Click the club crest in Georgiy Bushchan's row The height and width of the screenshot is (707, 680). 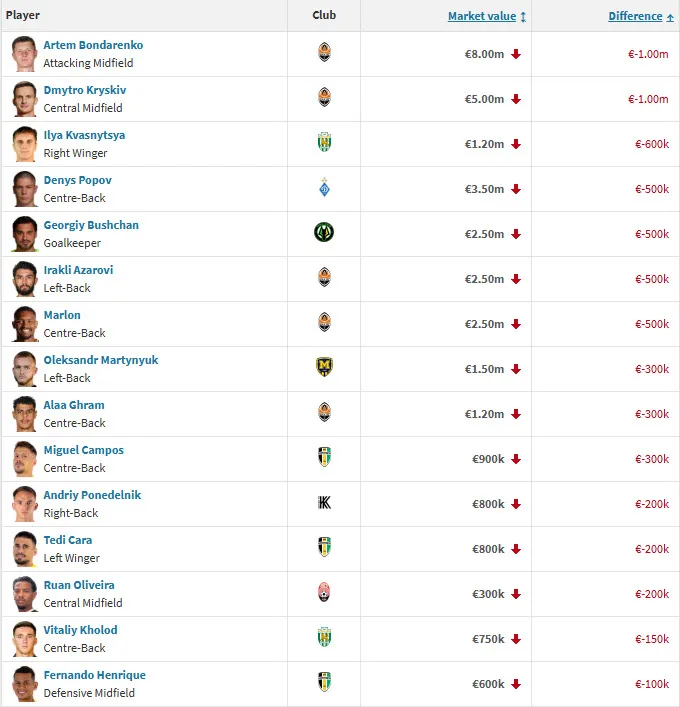324,233
